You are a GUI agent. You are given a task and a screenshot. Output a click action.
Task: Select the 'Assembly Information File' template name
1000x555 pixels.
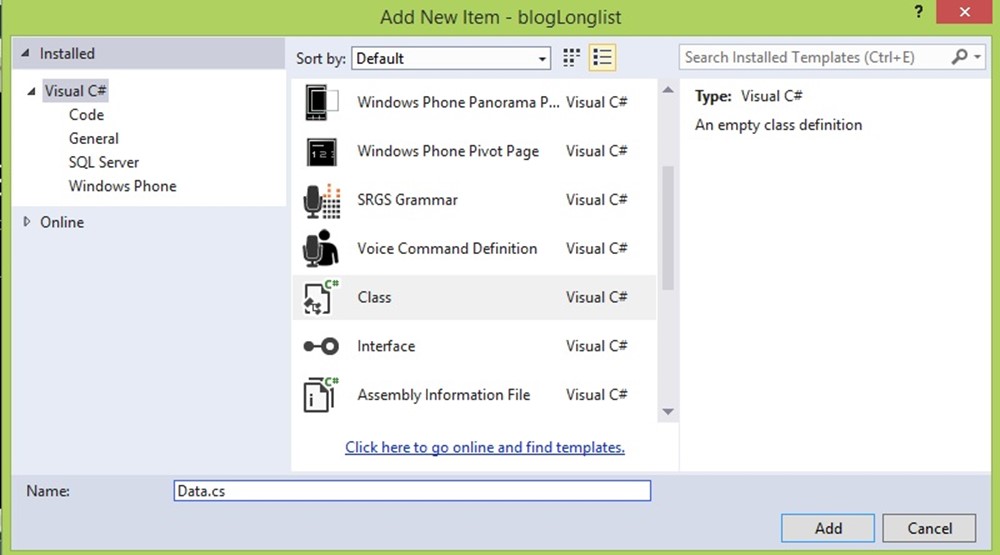[443, 395]
